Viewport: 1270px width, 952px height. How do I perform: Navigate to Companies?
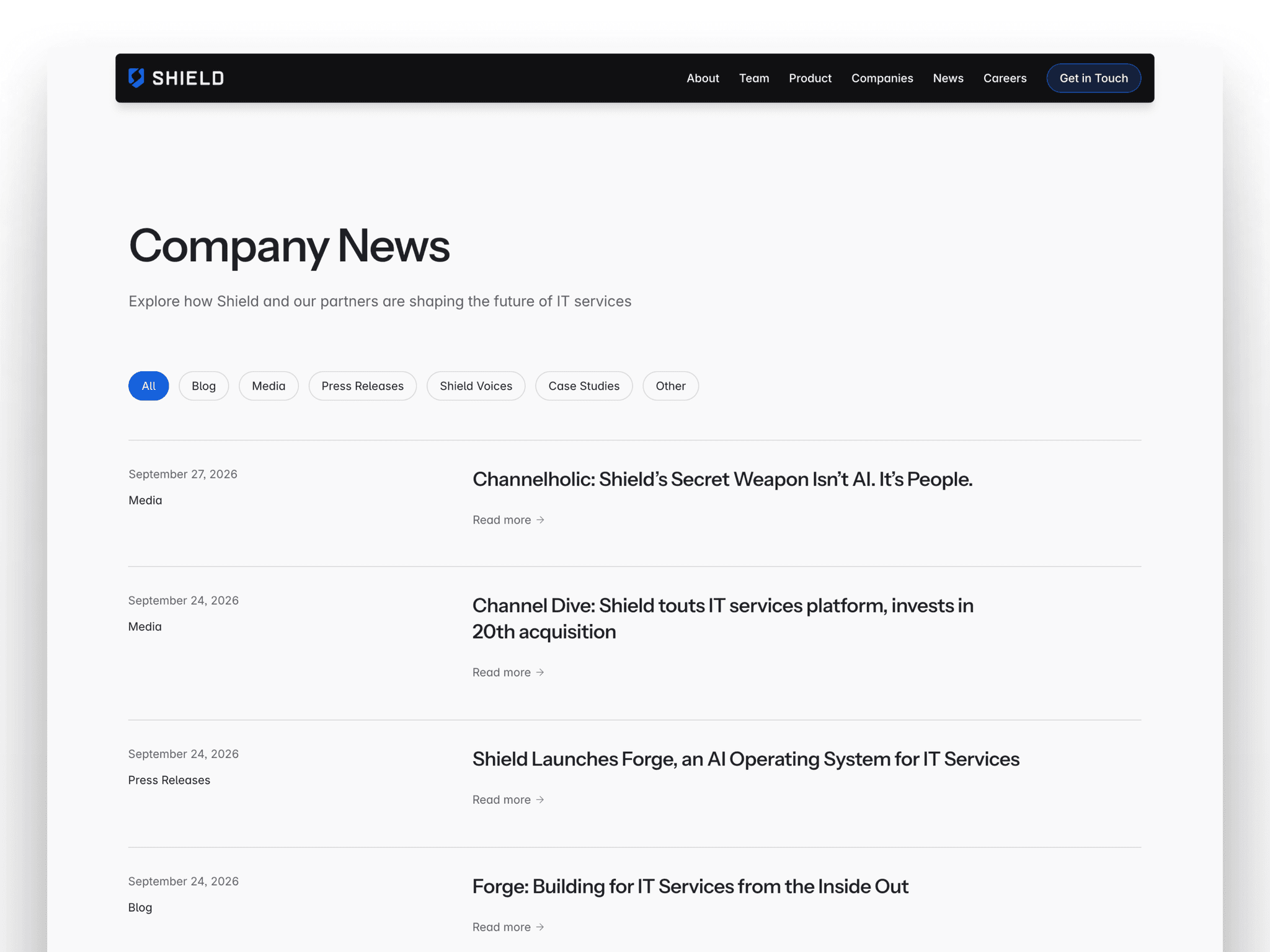882,78
